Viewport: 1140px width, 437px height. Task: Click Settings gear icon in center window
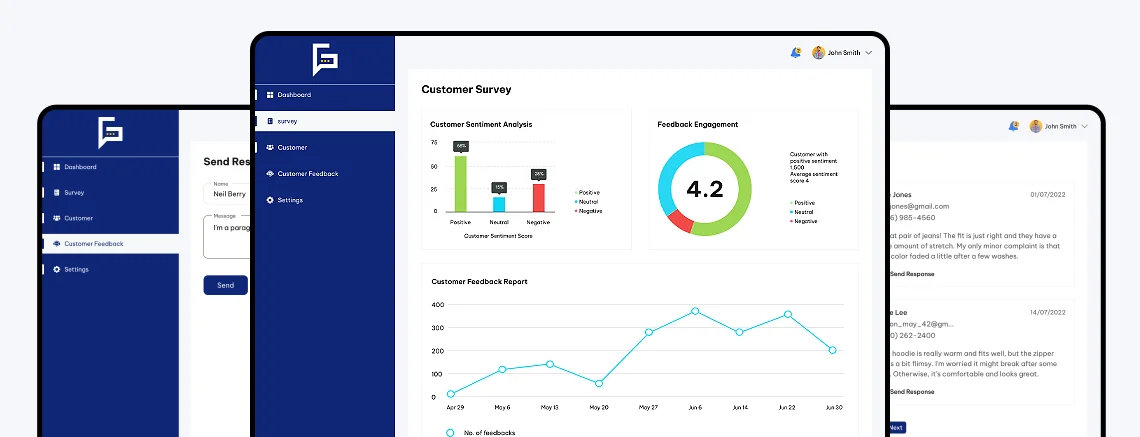coord(270,200)
